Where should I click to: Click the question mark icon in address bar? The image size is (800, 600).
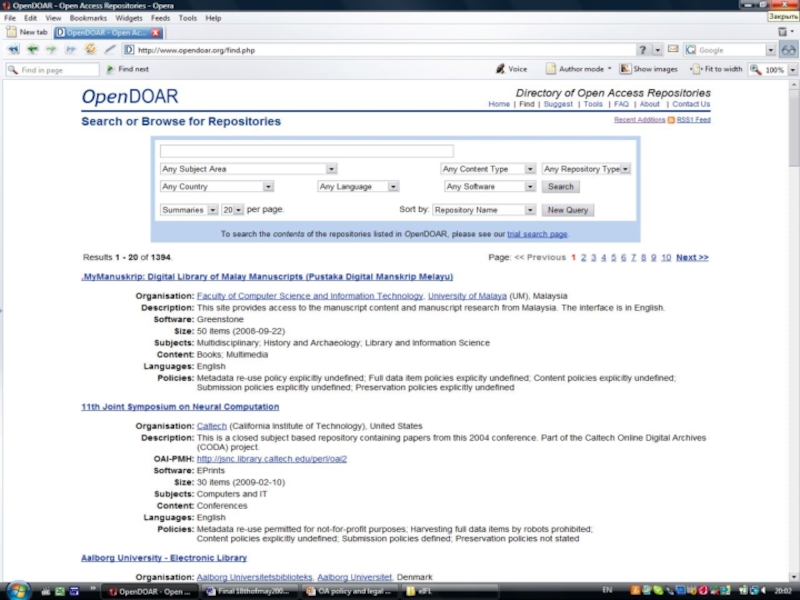642,49
